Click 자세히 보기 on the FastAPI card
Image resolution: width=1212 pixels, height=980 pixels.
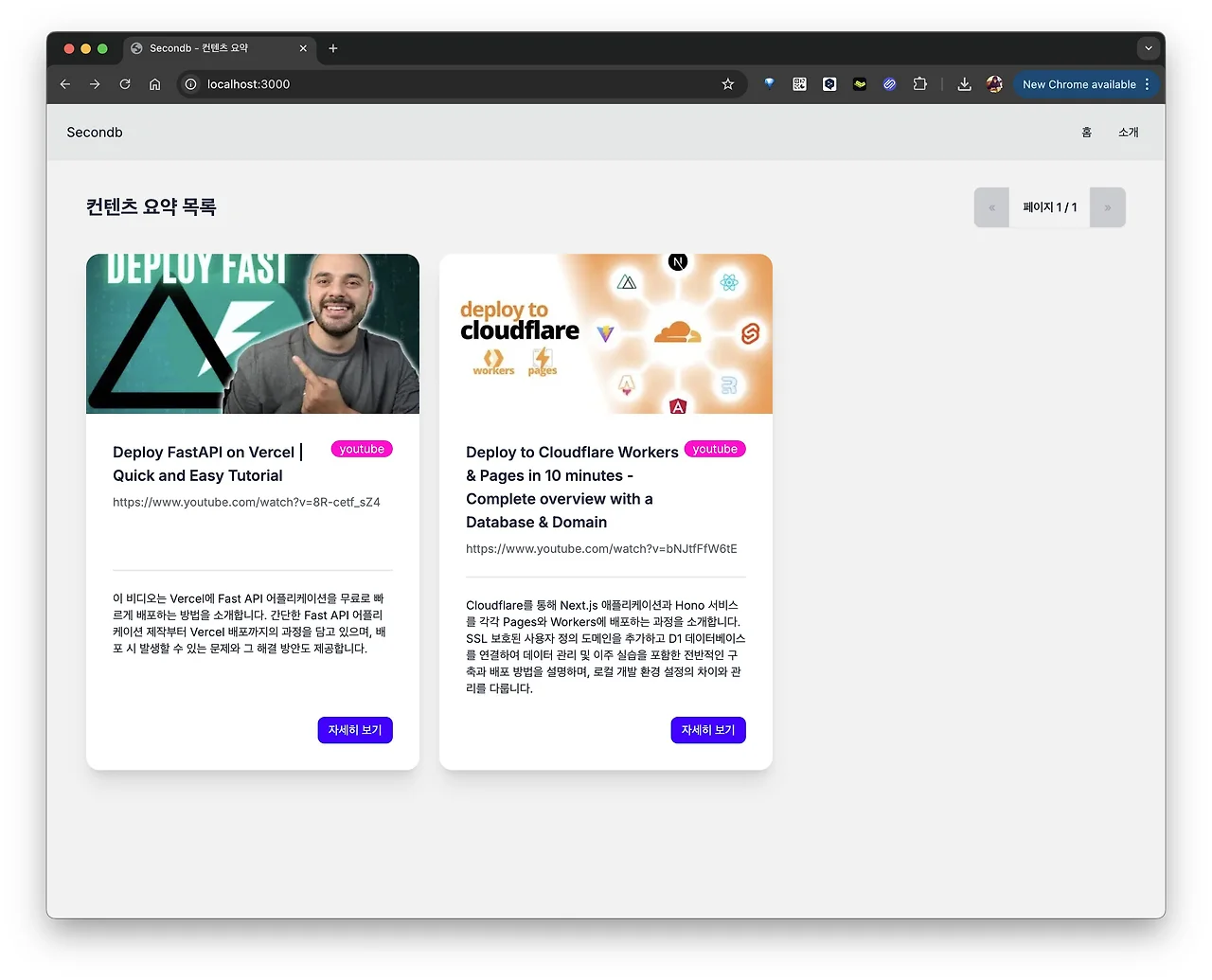click(x=355, y=730)
